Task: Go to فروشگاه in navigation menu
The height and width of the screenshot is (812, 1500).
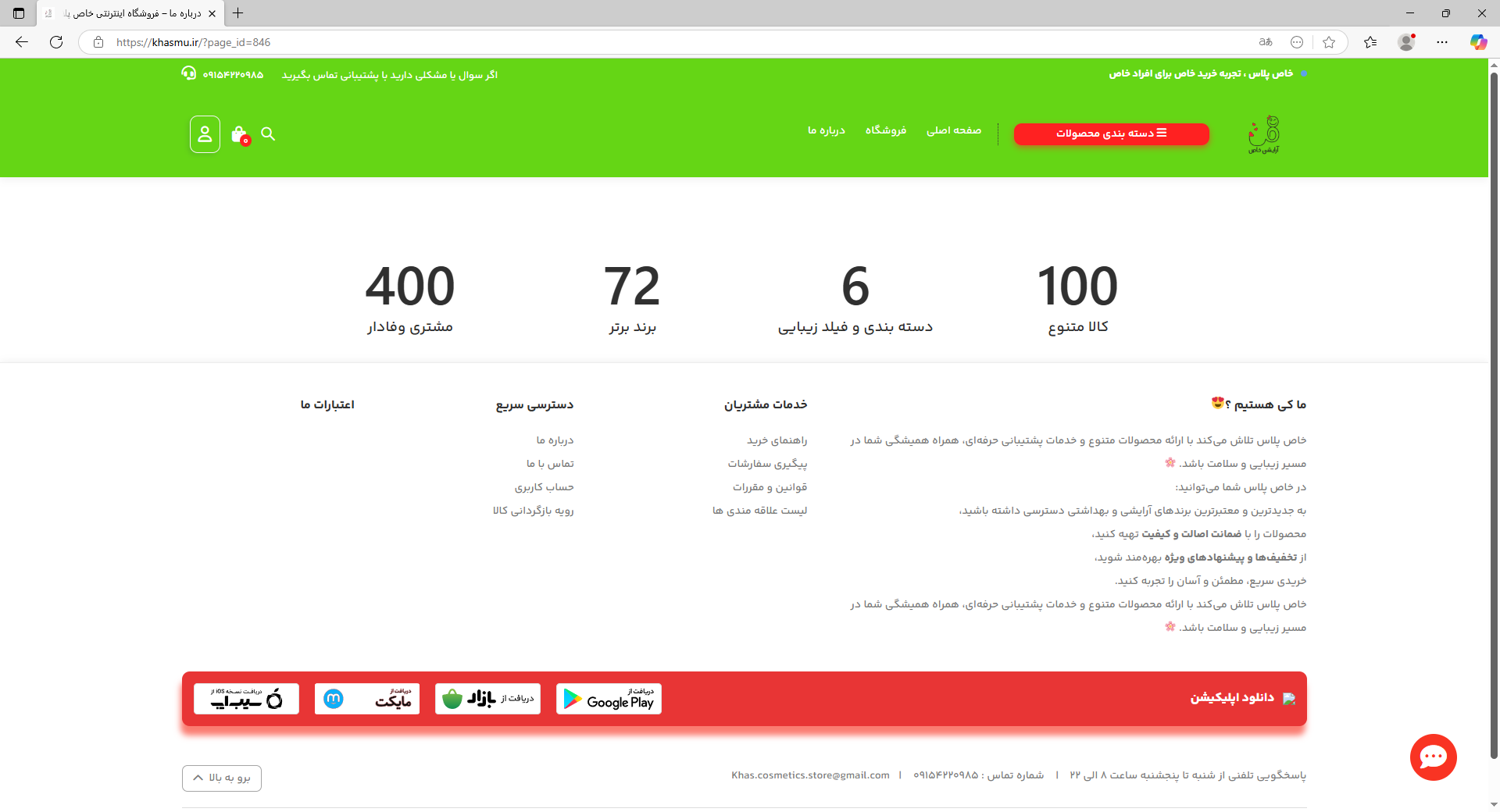Action: click(x=885, y=130)
